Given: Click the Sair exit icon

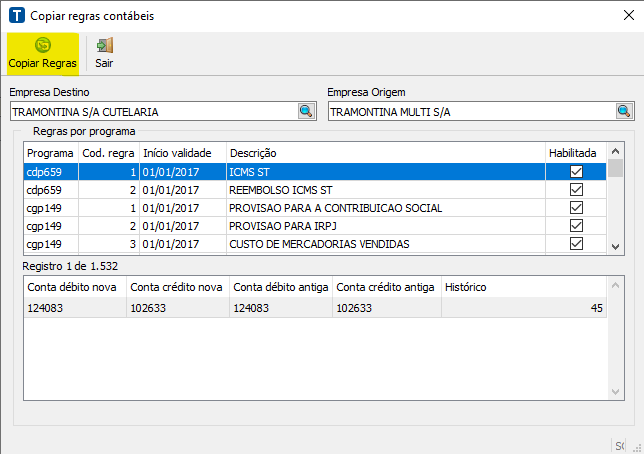Looking at the screenshot, I should coord(104,45).
